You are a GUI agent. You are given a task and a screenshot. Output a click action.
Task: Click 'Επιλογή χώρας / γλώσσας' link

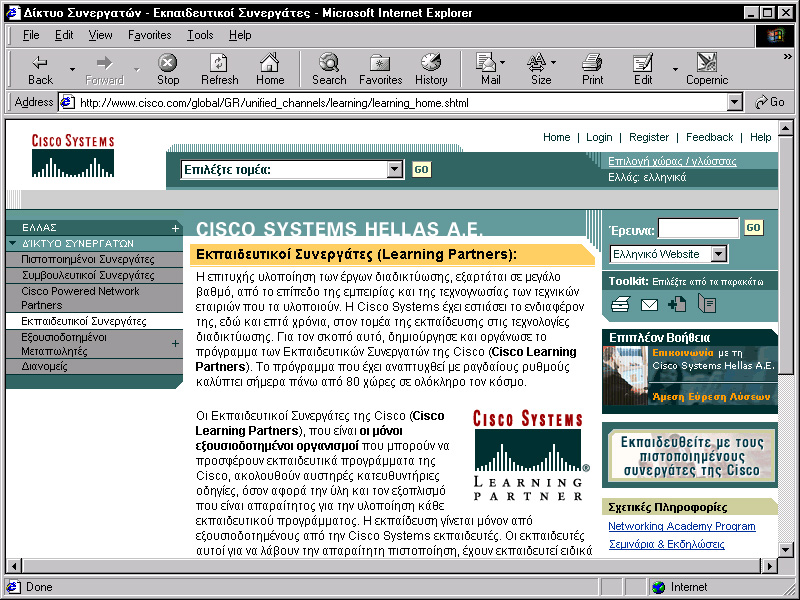pos(672,161)
